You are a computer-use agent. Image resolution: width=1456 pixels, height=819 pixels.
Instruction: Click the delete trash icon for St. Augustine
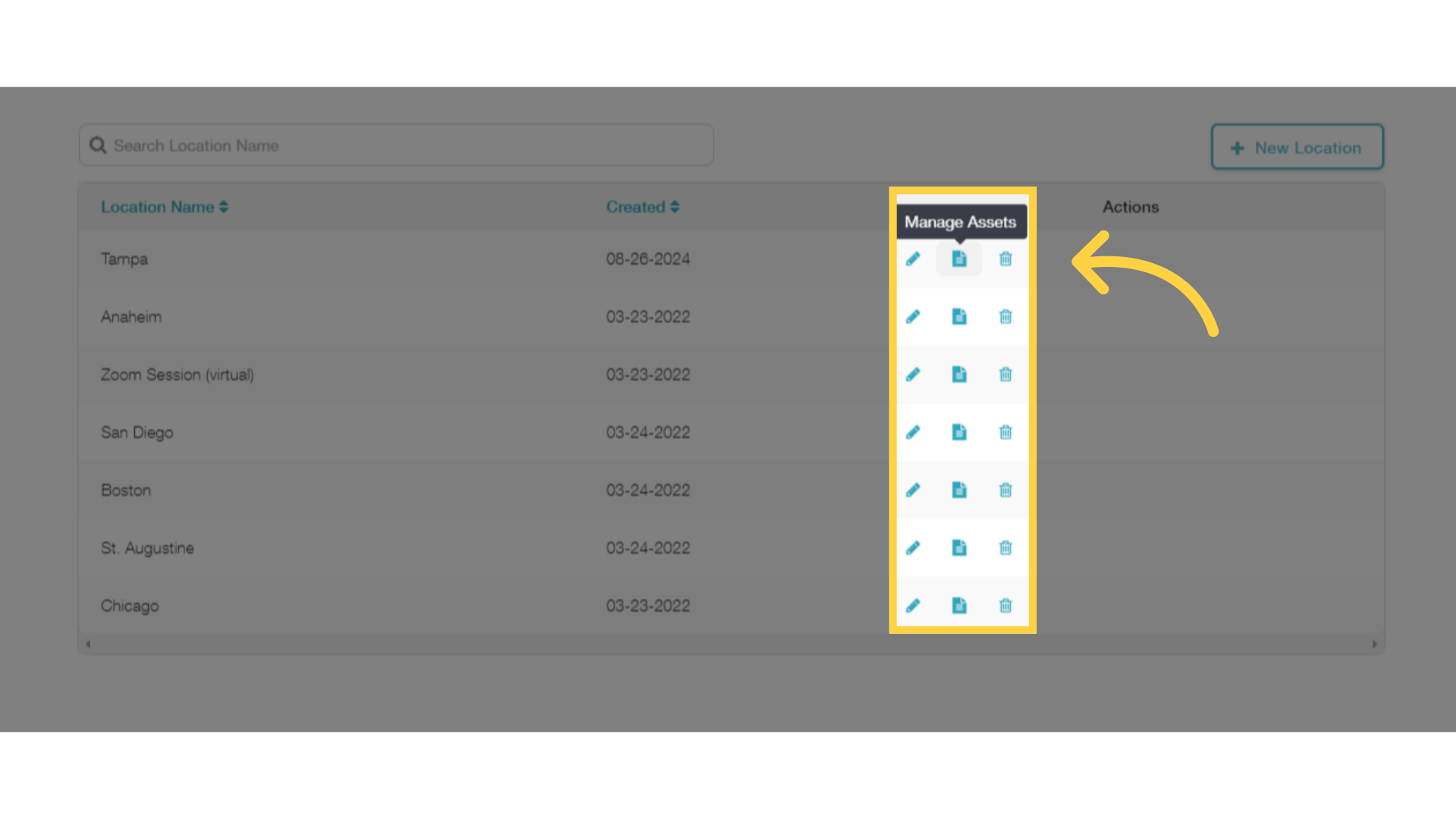pyautogui.click(x=1006, y=548)
